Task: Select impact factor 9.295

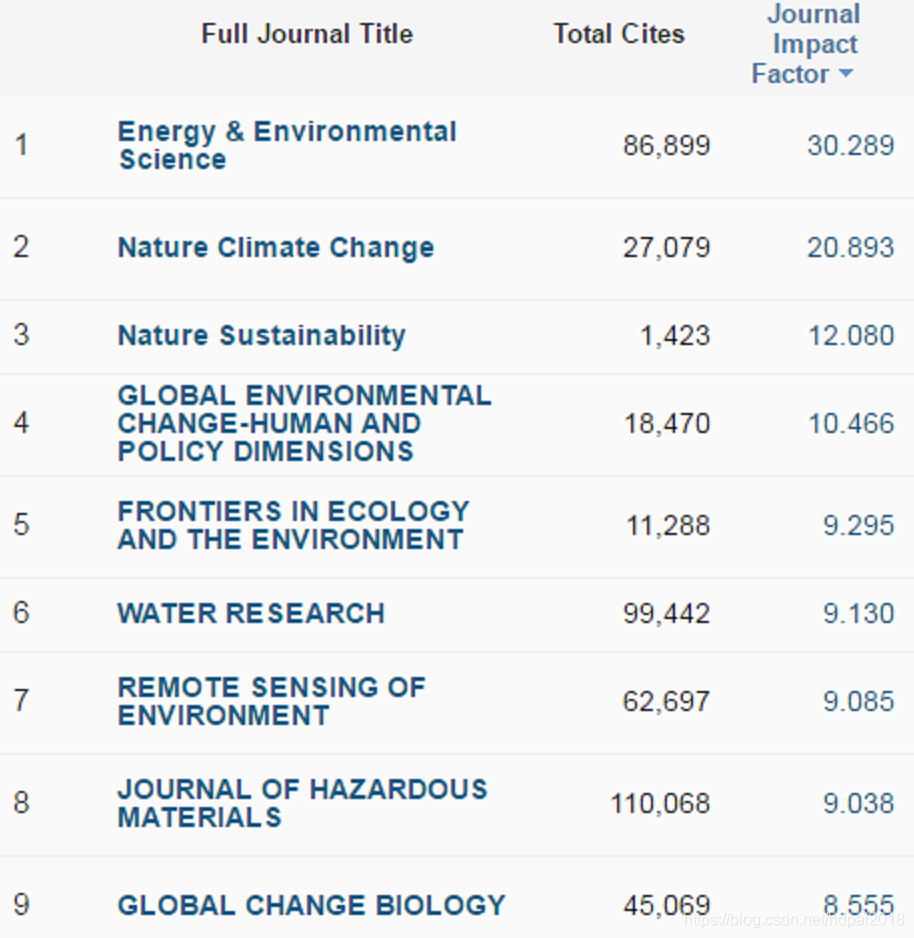Action: pyautogui.click(x=858, y=526)
